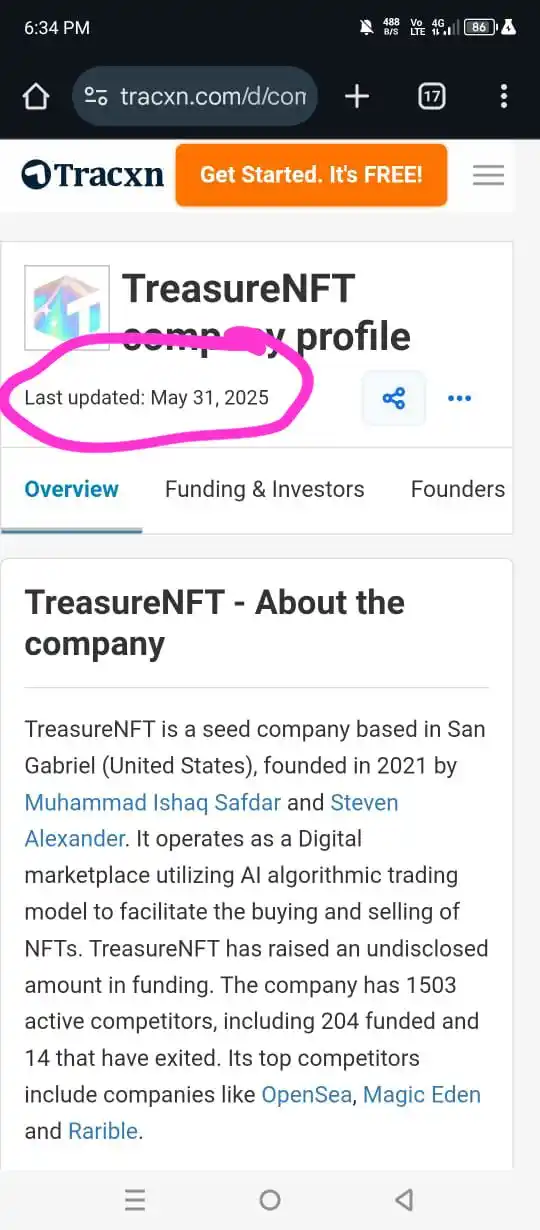Open the tab switcher showing 17 tabs
This screenshot has width=540, height=1230.
click(431, 97)
